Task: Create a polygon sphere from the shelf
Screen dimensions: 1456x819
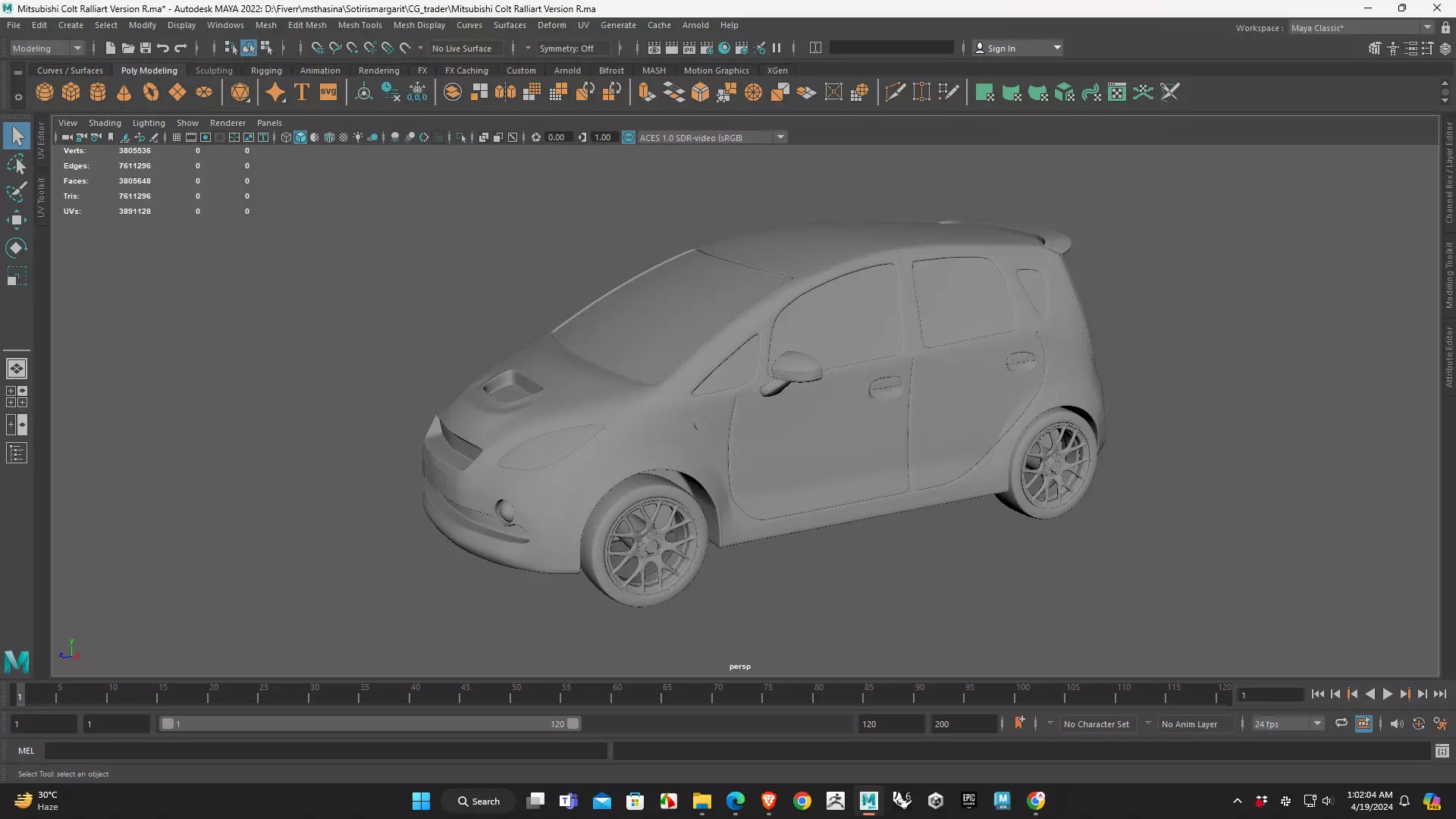Action: click(45, 93)
